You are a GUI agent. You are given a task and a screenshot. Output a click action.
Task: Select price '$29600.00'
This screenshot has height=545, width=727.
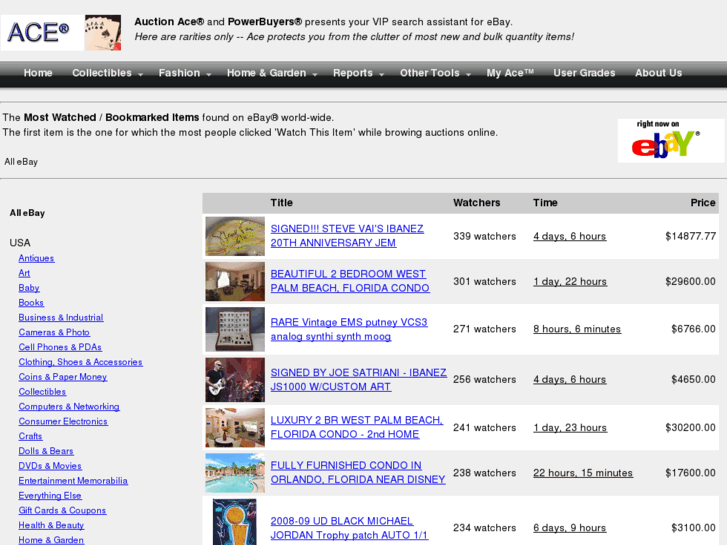pyautogui.click(x=690, y=282)
